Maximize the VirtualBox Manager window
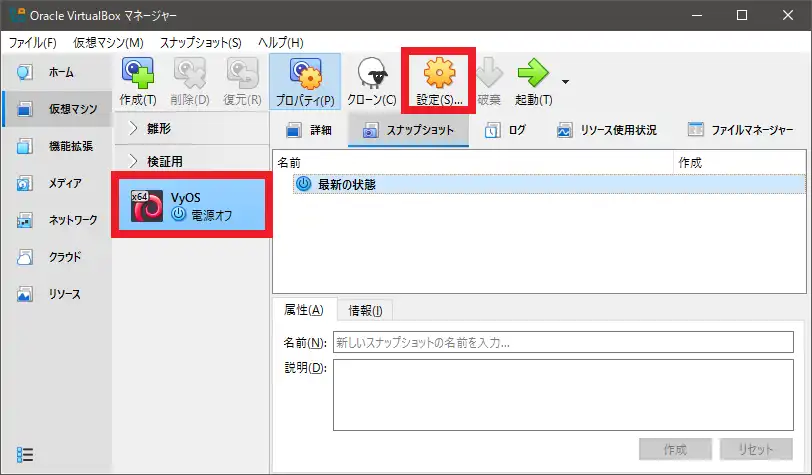 [742, 15]
